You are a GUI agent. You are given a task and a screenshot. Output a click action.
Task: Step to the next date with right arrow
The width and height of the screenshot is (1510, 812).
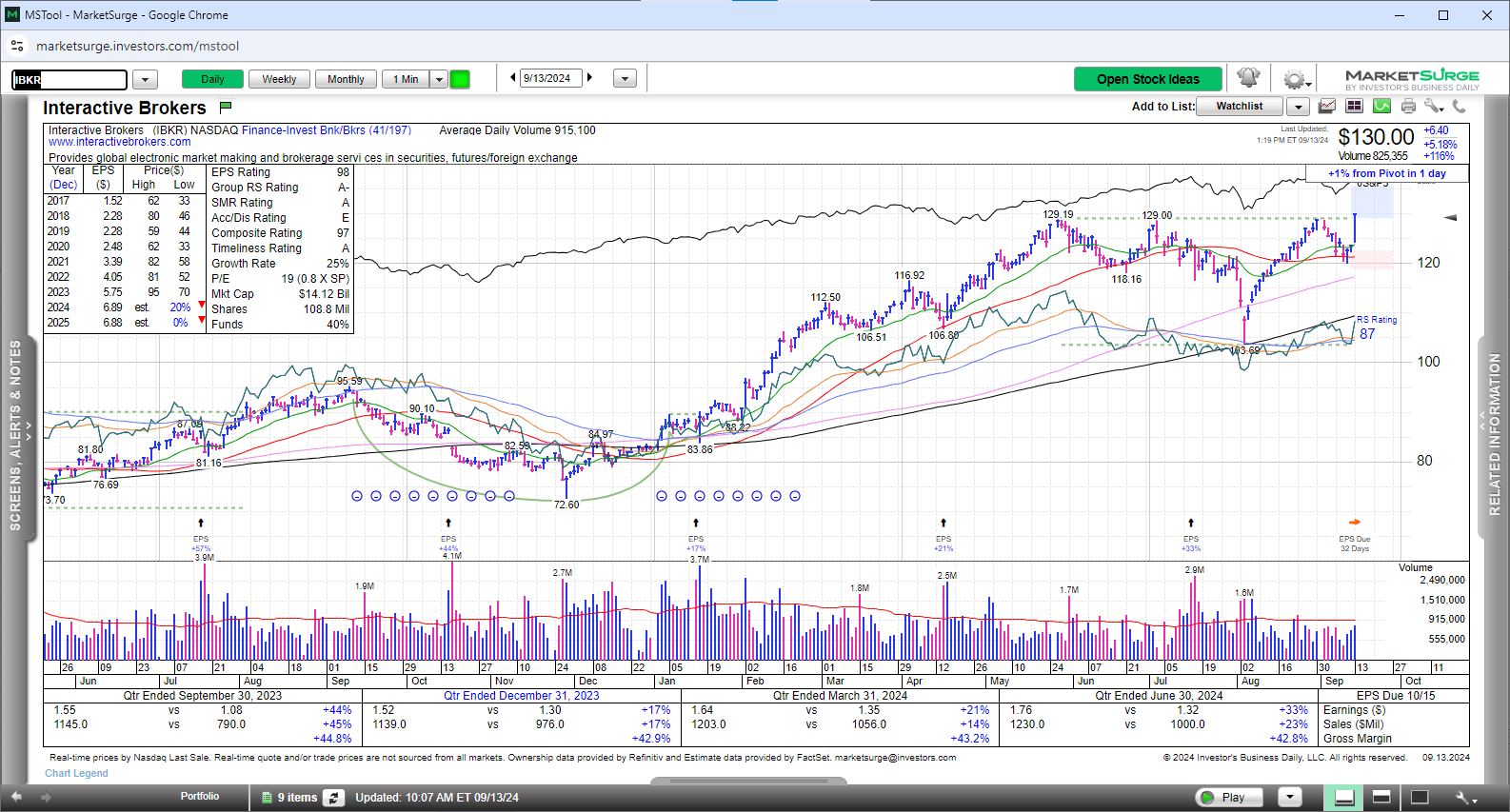589,78
